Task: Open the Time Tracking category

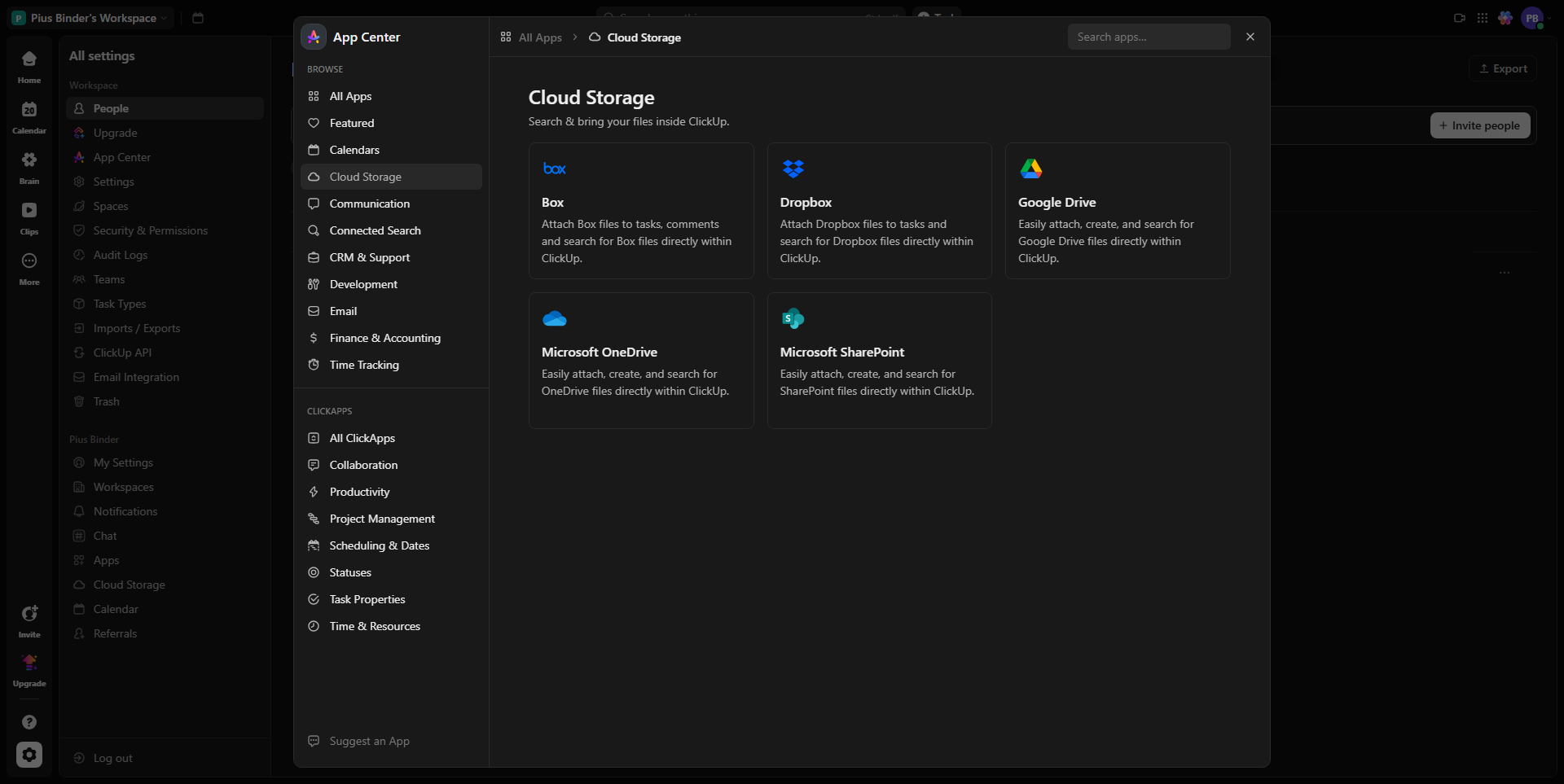Action: pos(391,365)
